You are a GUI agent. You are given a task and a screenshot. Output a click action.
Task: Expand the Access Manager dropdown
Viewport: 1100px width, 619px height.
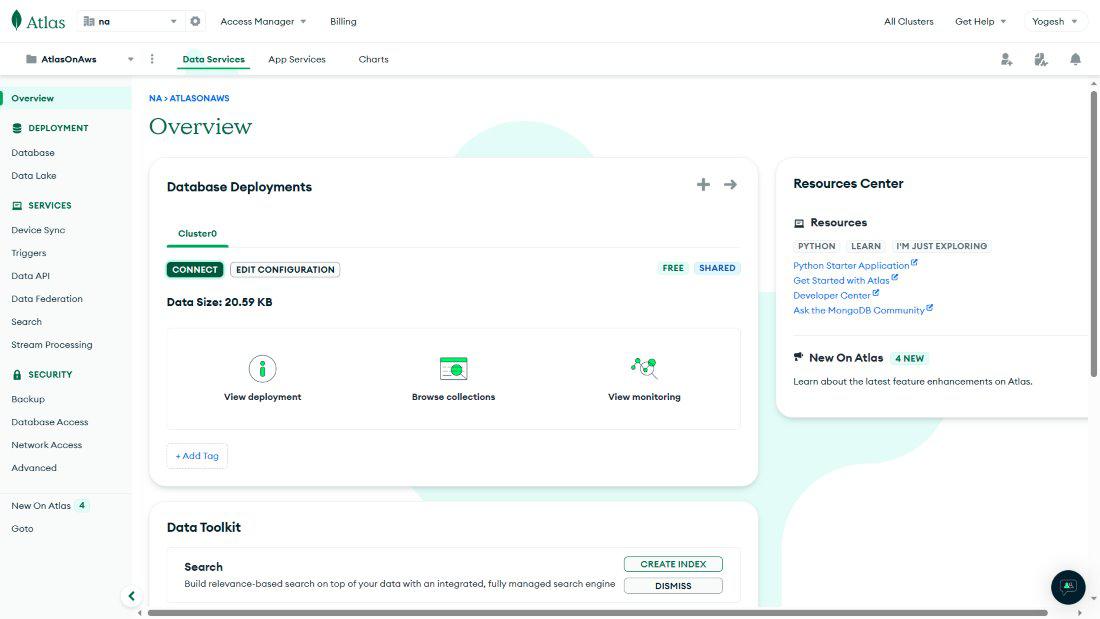[x=263, y=22]
